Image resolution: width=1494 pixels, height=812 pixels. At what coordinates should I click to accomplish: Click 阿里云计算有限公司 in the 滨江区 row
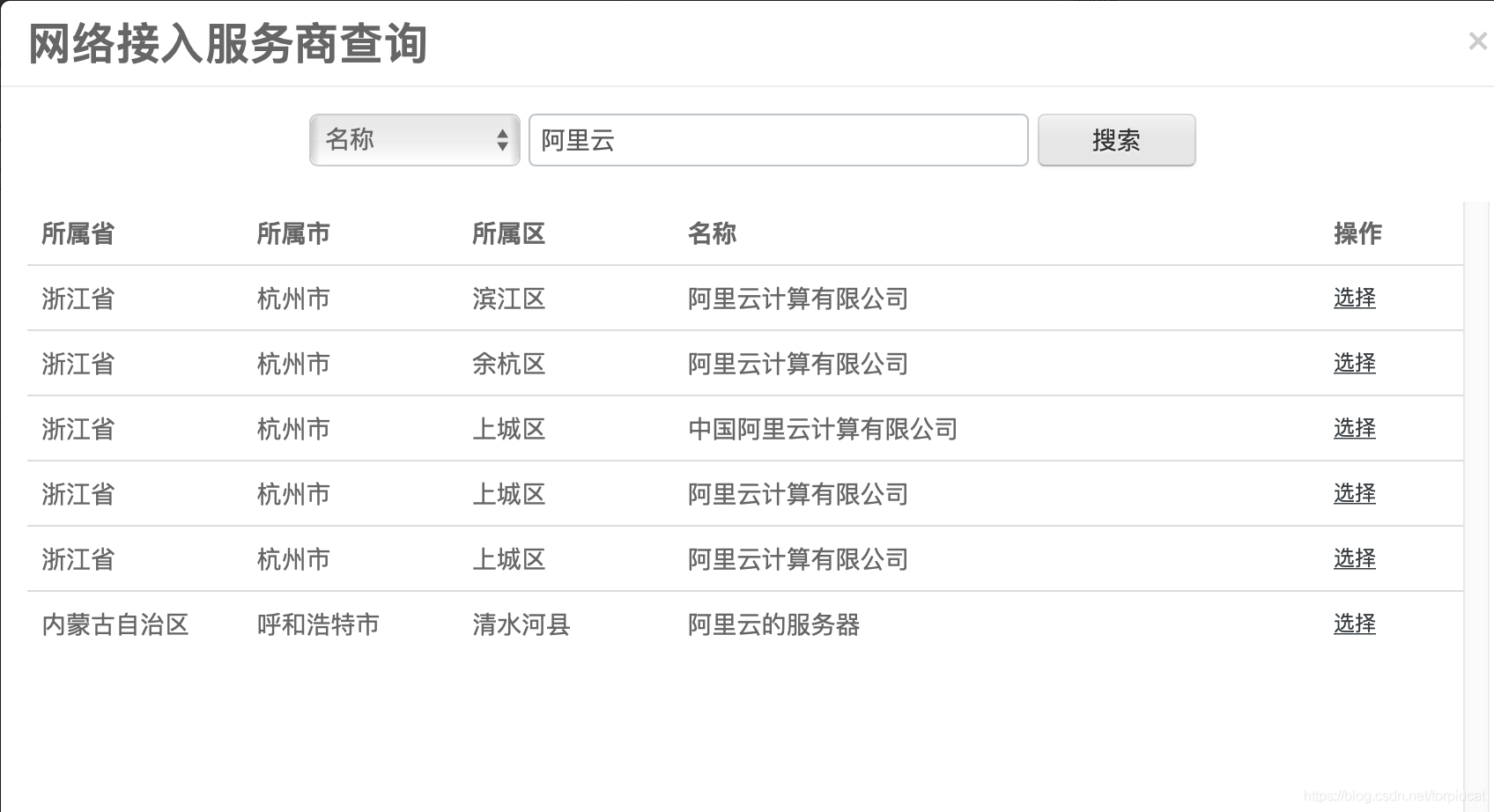798,299
